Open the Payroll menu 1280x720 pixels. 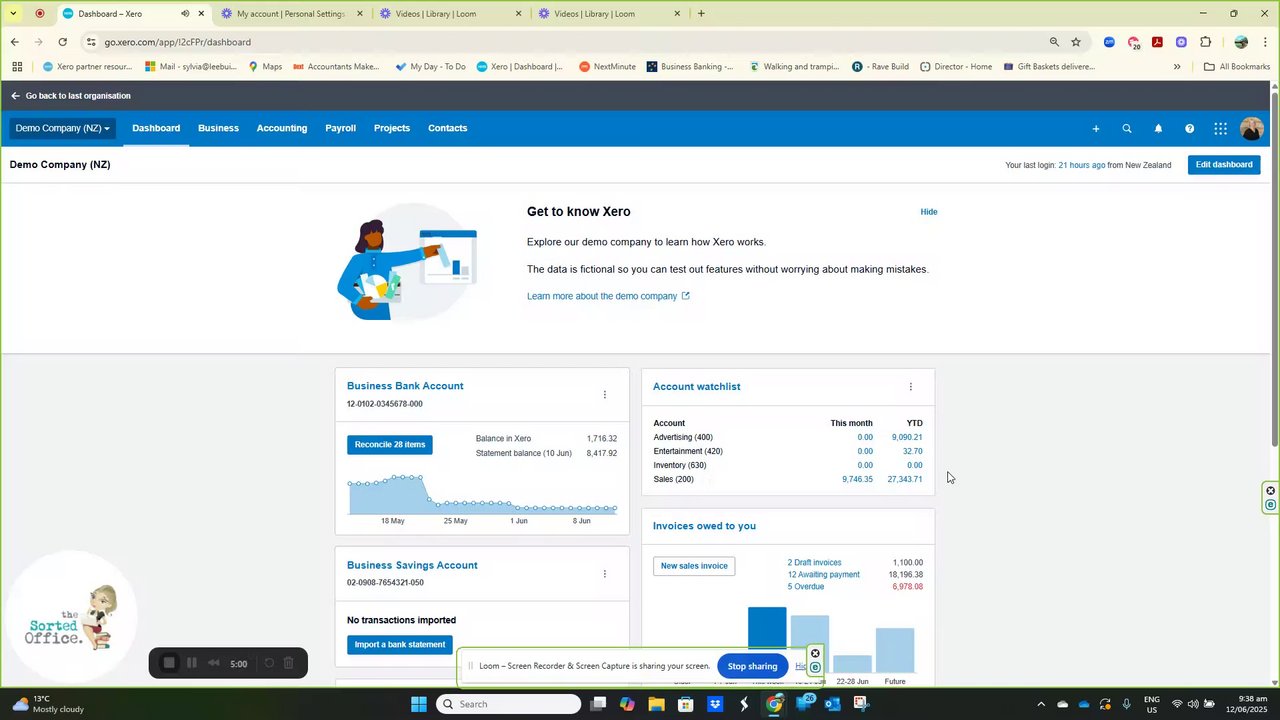(340, 128)
